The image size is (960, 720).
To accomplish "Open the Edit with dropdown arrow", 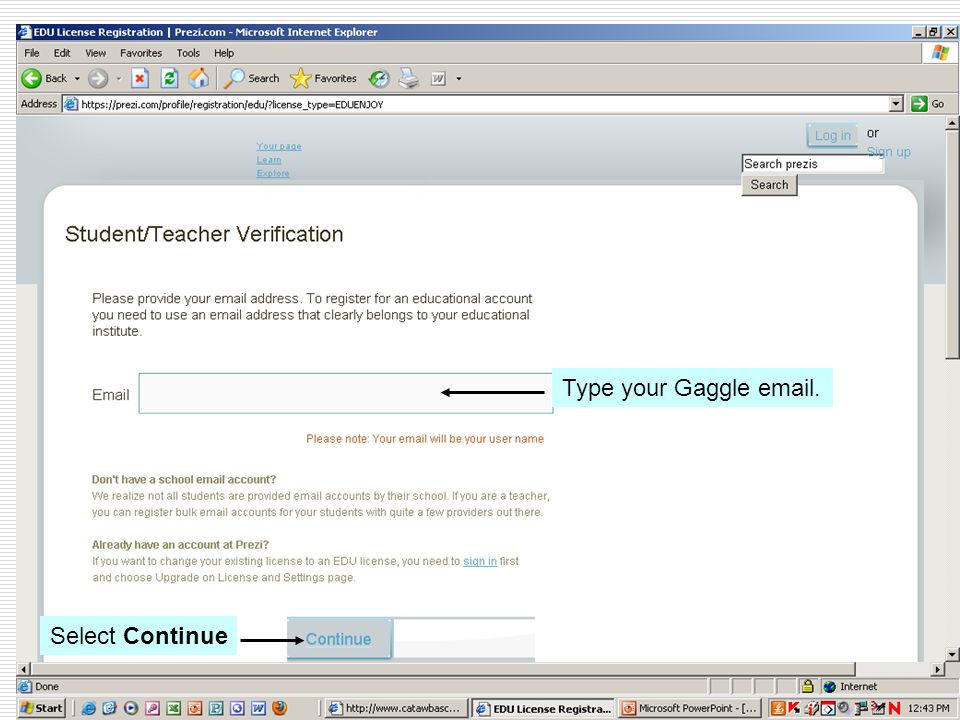I will 459,79.
